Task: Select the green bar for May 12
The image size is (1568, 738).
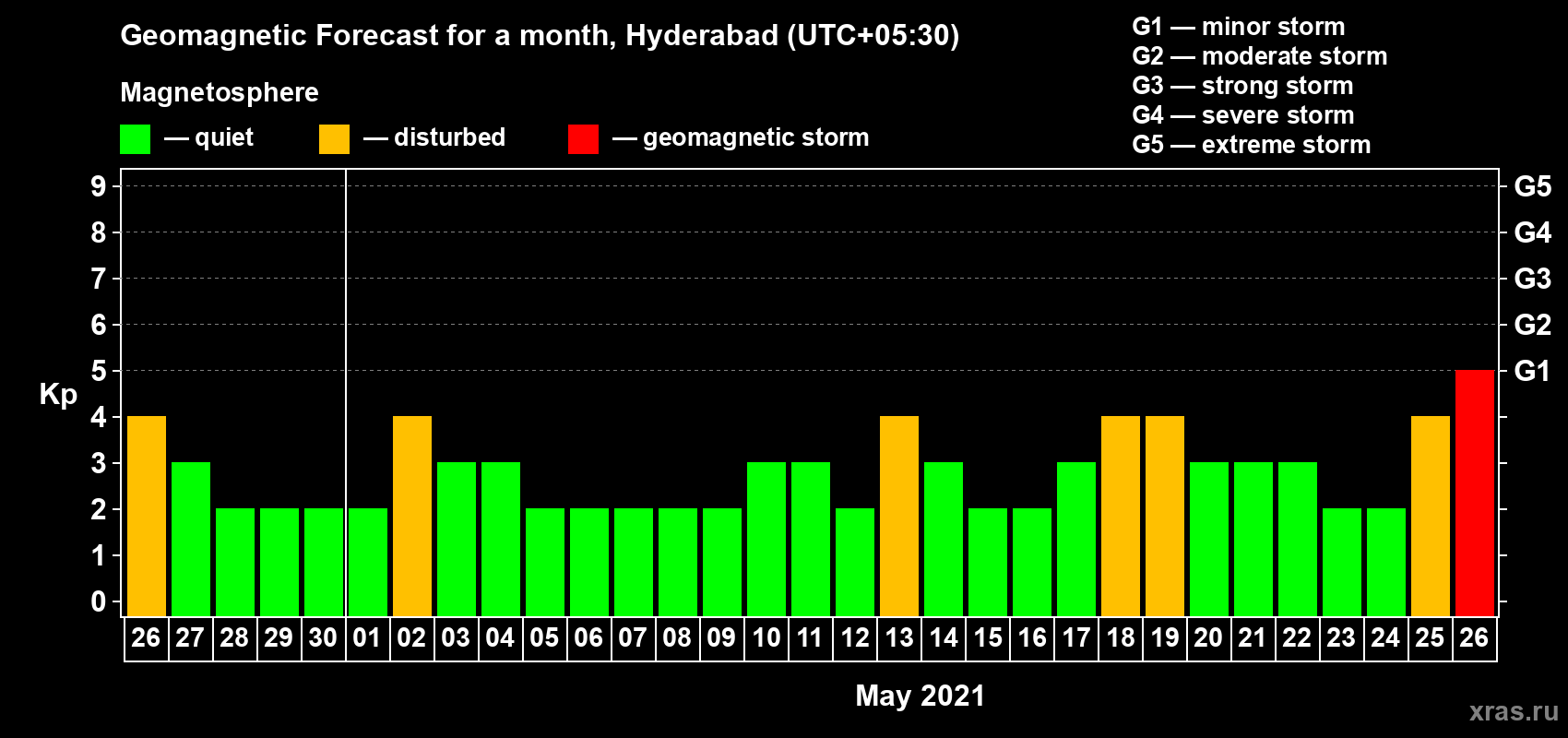Action: tap(855, 563)
